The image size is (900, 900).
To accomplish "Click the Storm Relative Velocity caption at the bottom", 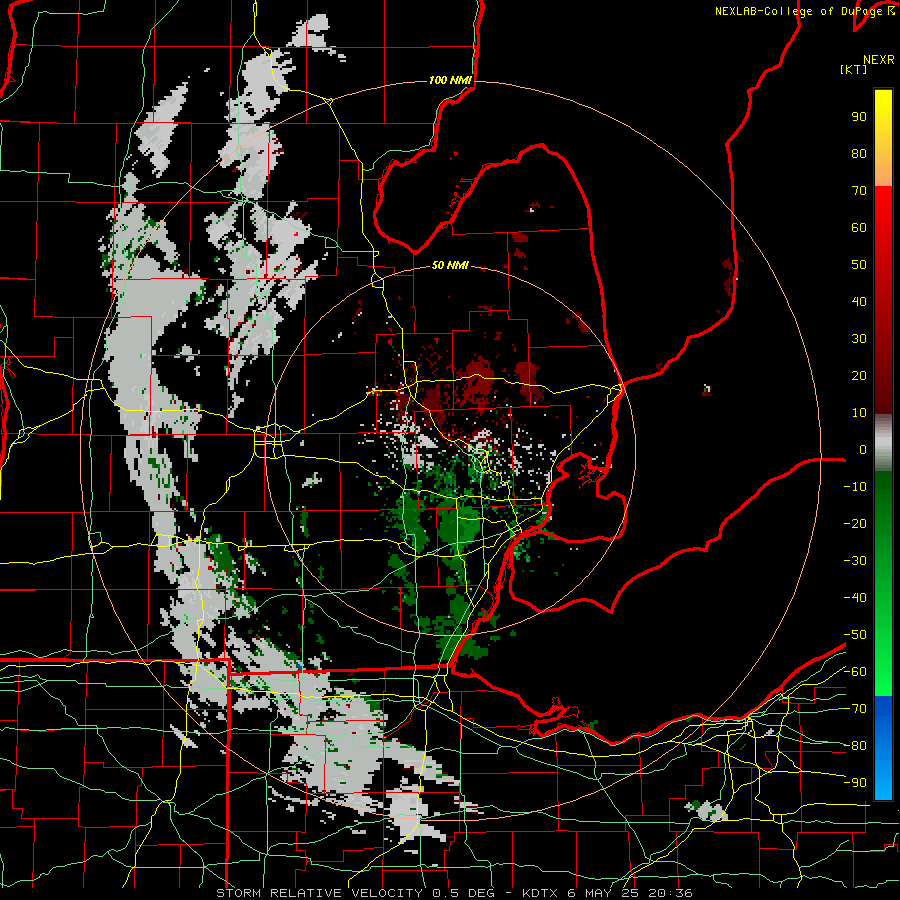I will point(454,893).
